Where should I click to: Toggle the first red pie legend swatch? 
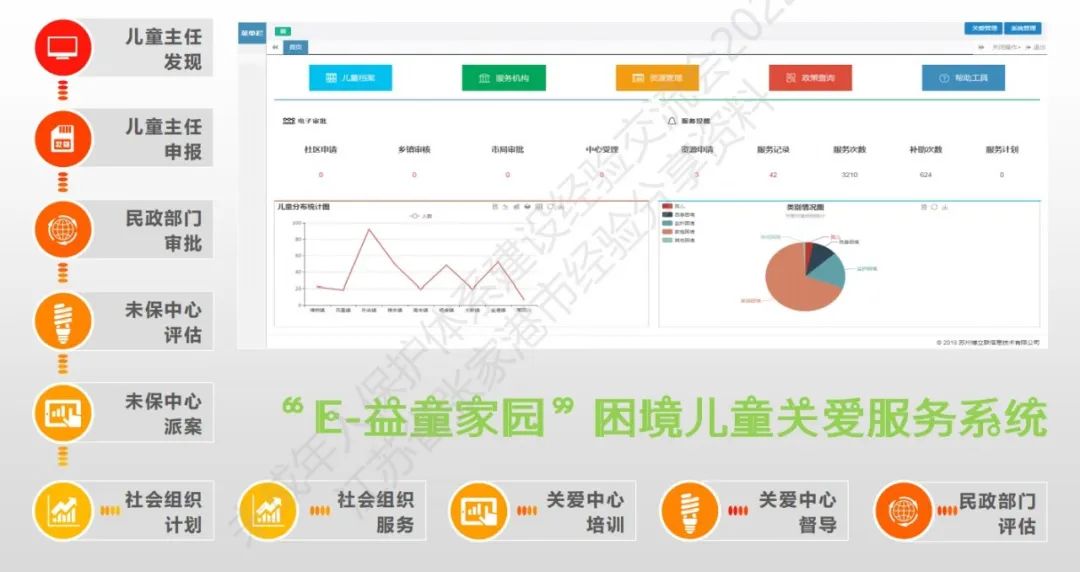pyautogui.click(x=667, y=207)
